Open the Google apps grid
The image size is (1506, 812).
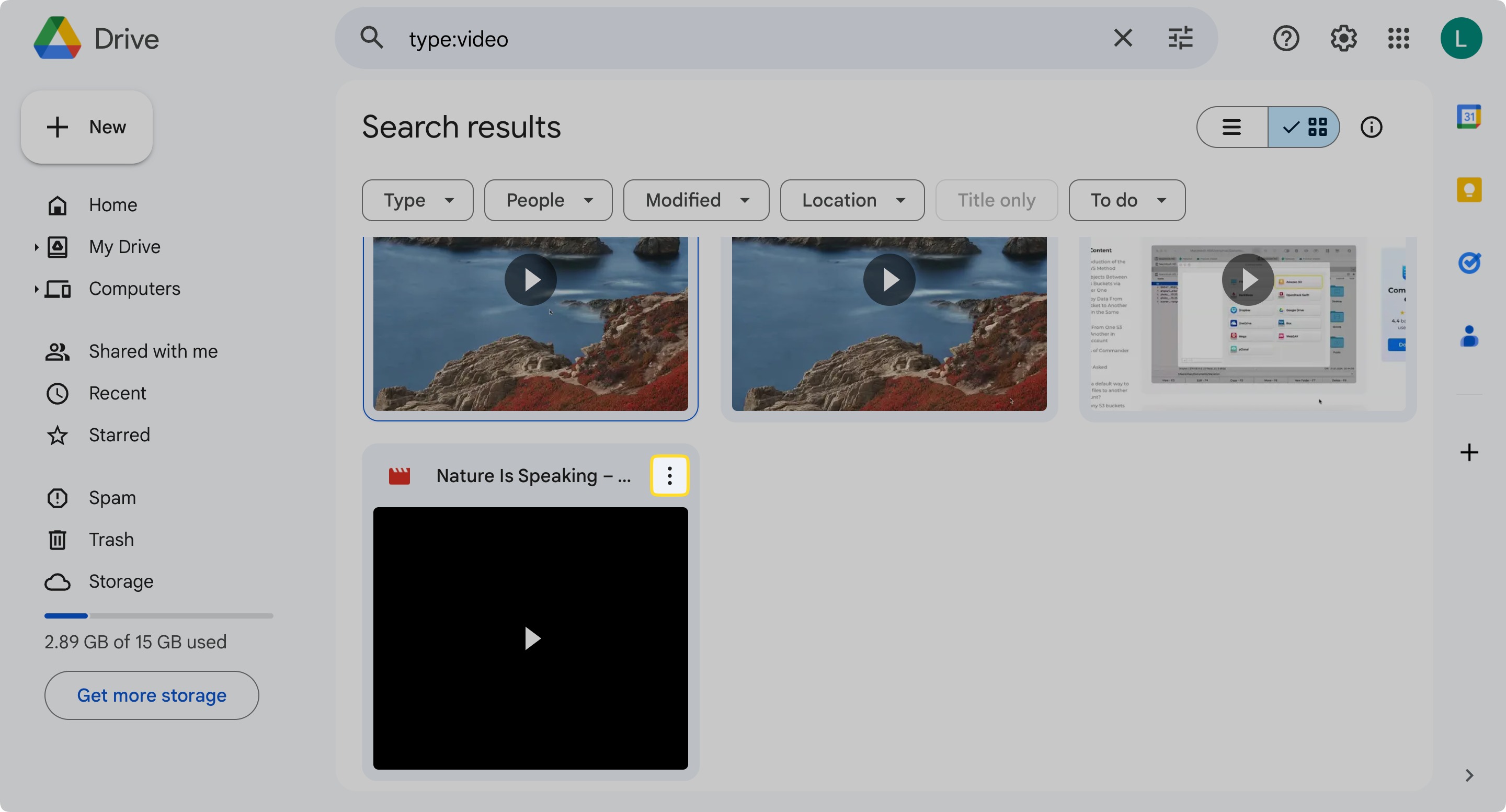coord(1398,38)
